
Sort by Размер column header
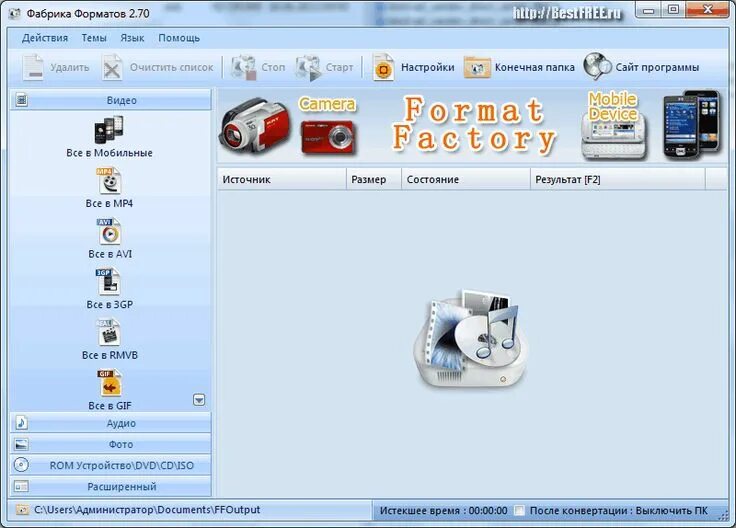click(374, 179)
